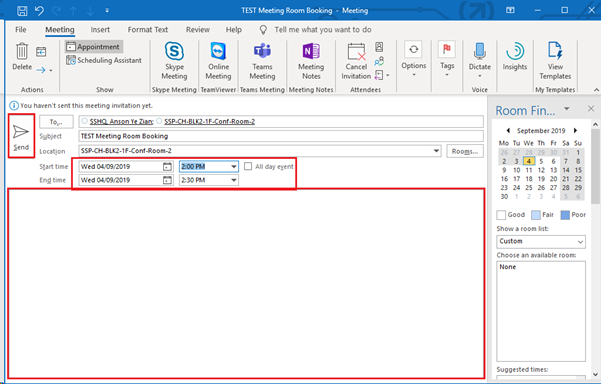Open Room Finder pane options arrow
The width and height of the screenshot is (601, 384).
[567, 109]
